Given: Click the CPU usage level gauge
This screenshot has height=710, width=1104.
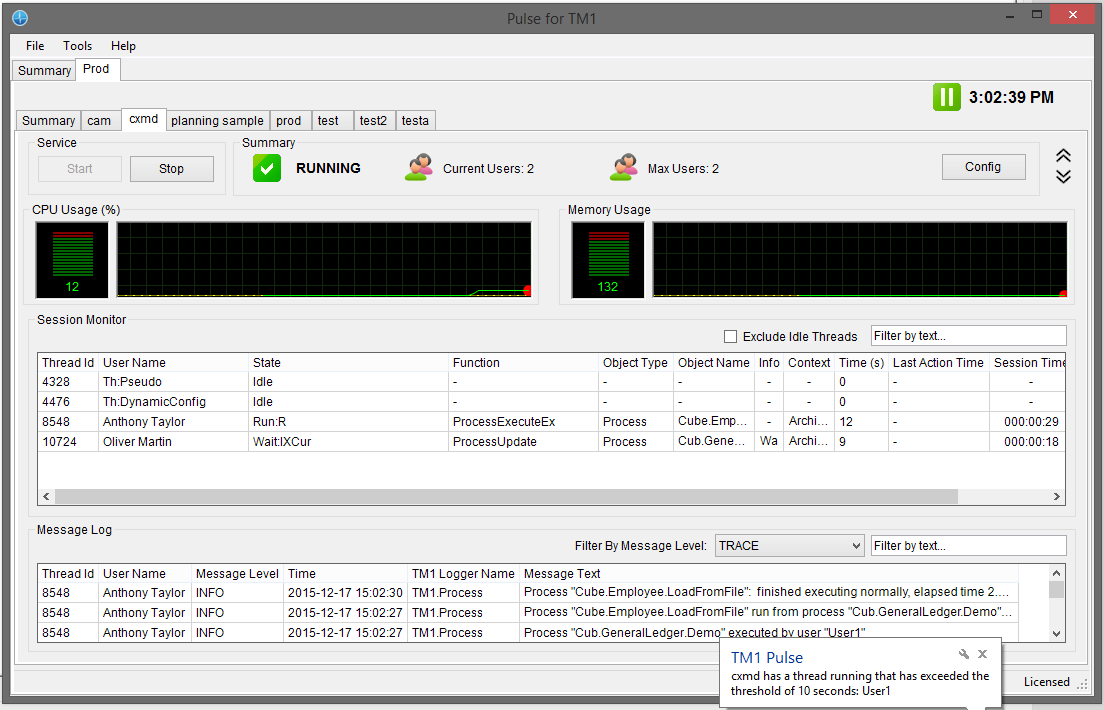Looking at the screenshot, I should (73, 260).
